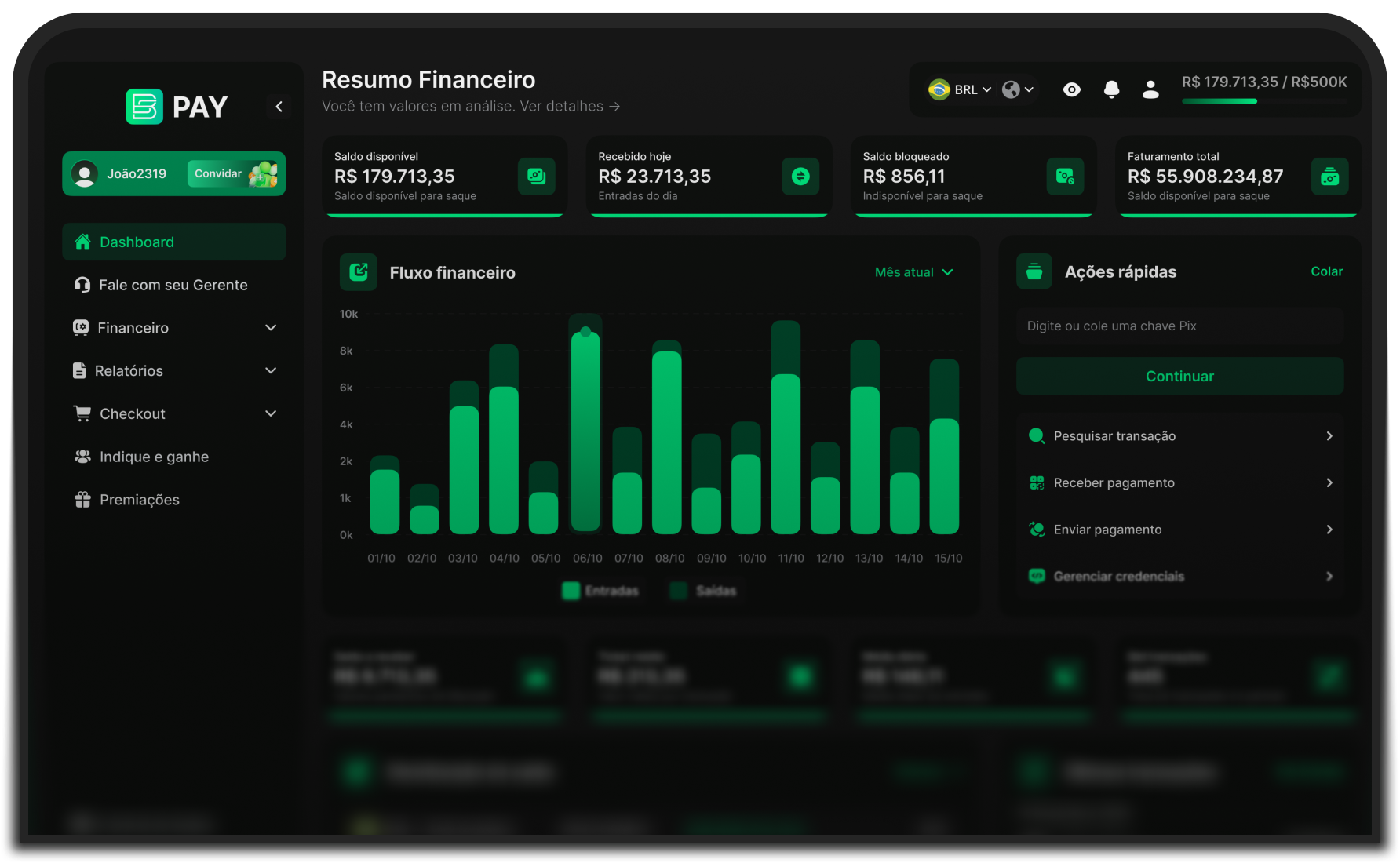Click the Saldo disponível wallet icon
This screenshot has width=1400, height=863.
point(536,177)
